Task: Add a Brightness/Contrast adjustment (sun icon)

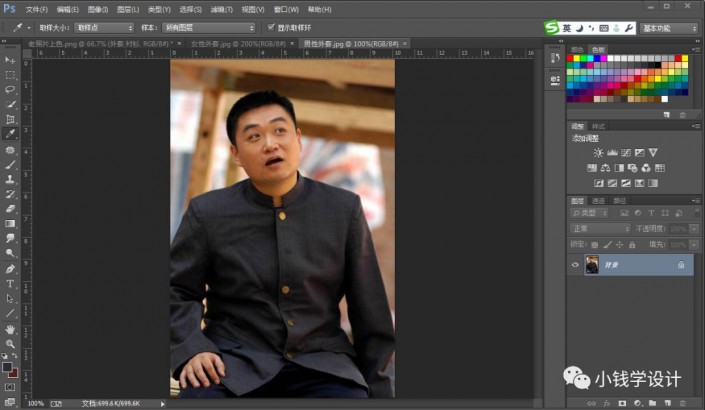Action: point(598,152)
